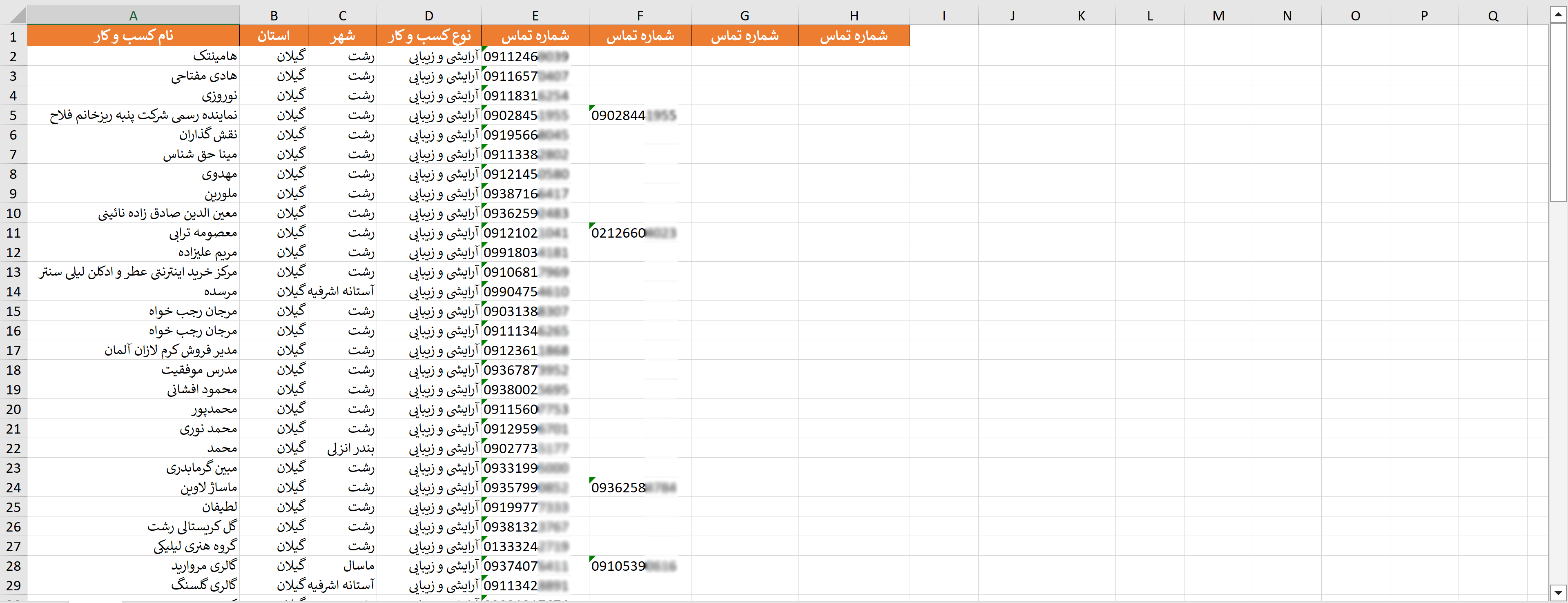Click cell 'مهدوی' in row 8
The width and height of the screenshot is (1568, 603).
(x=133, y=174)
